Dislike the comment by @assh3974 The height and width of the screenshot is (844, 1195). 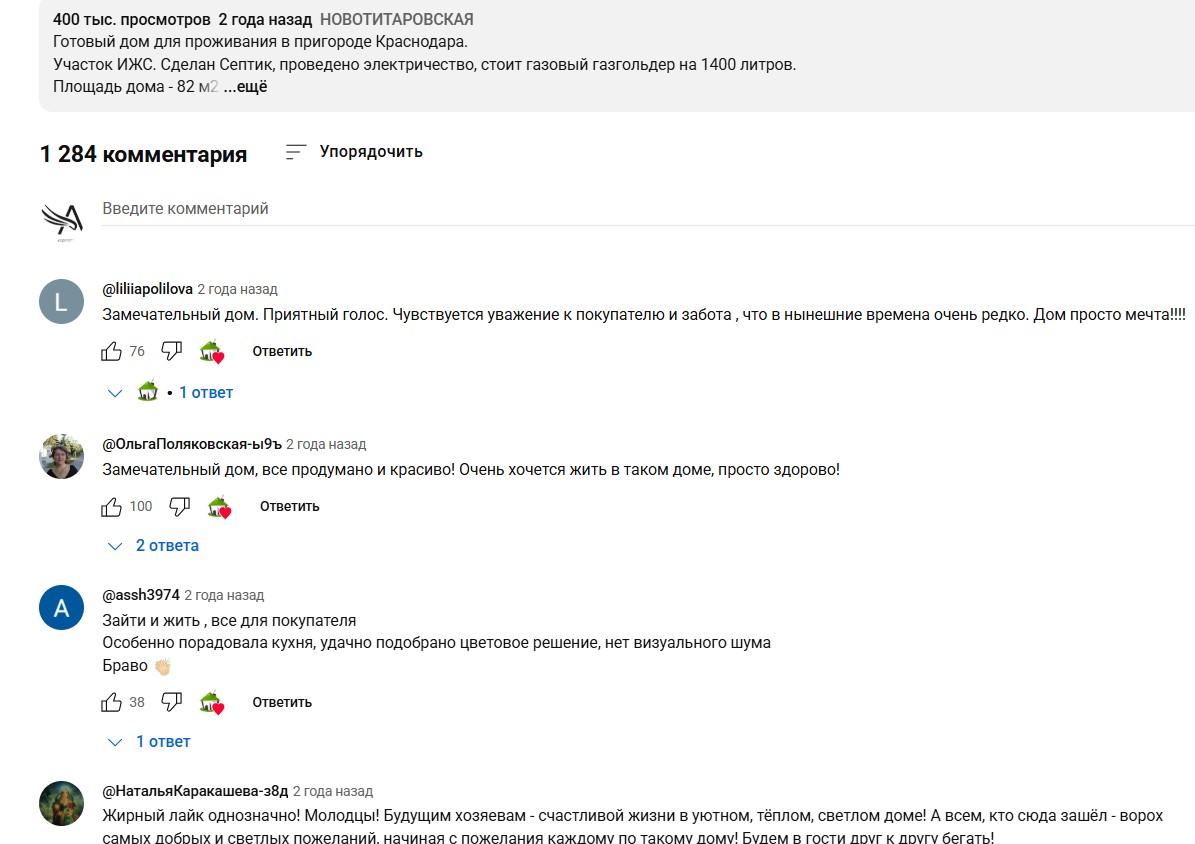coord(172,702)
